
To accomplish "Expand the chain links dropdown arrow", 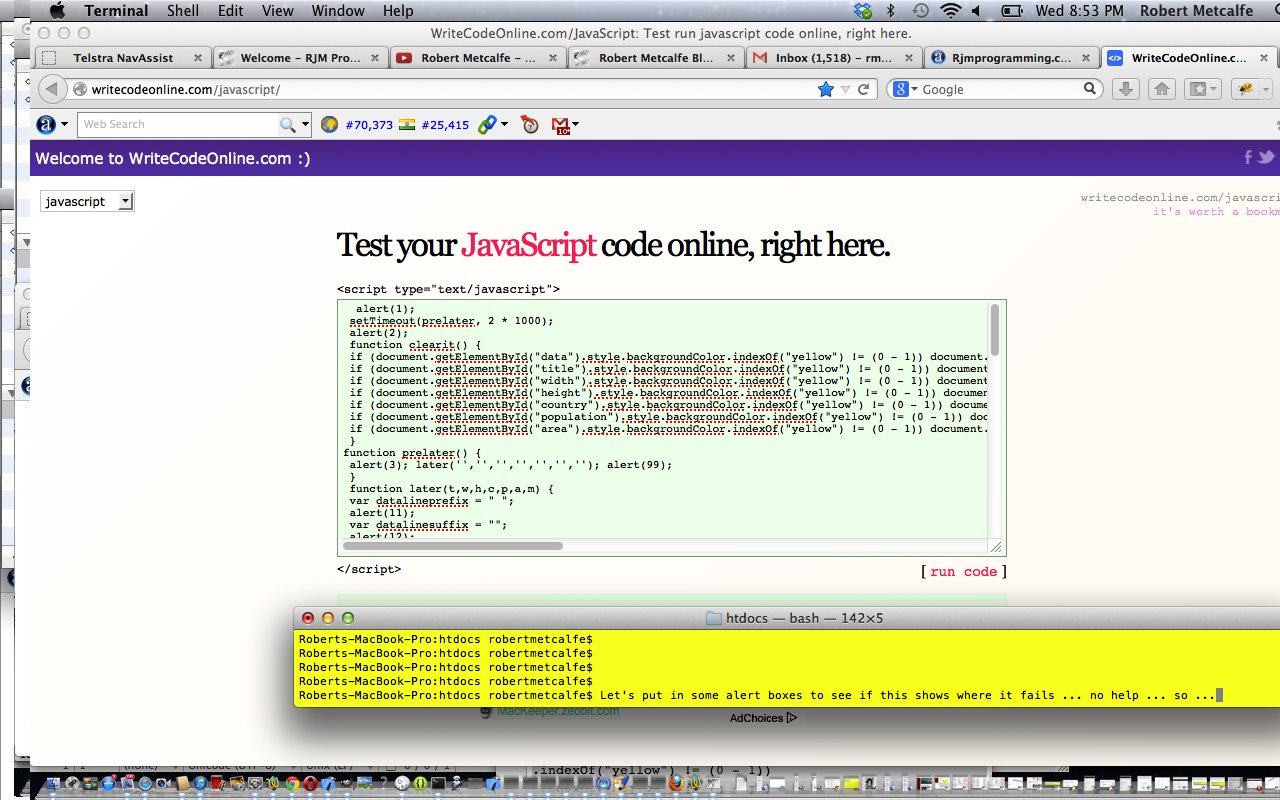I will 504,125.
